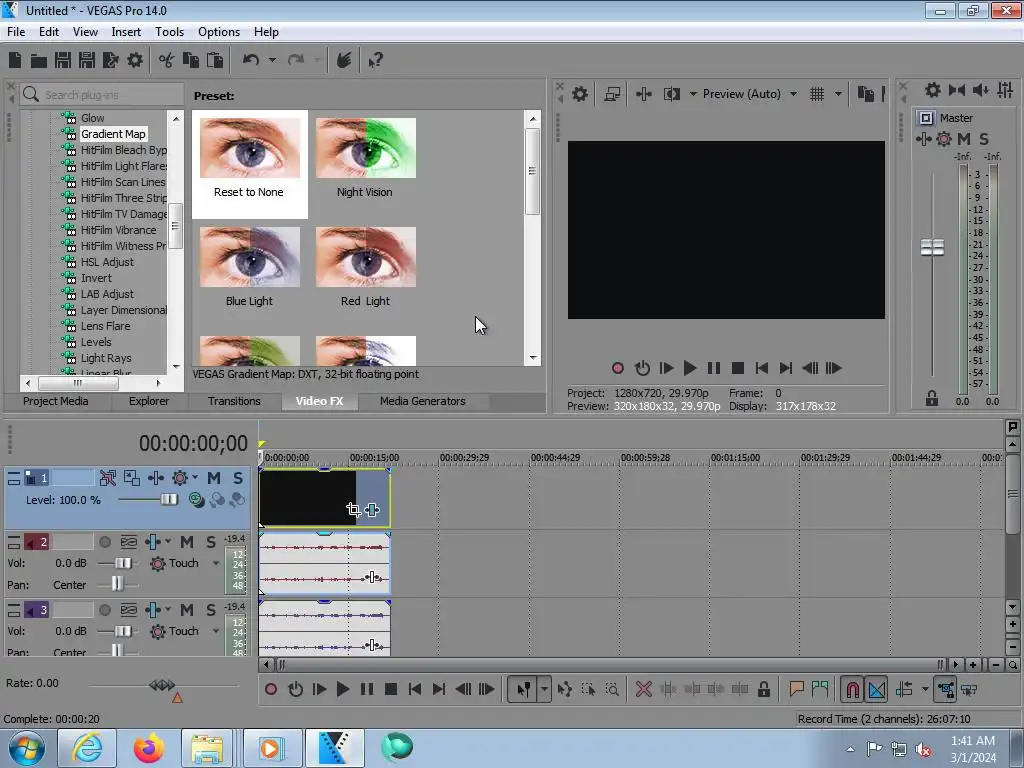This screenshot has width=1024, height=768.
Task: Click the track 2 Vol slider handle
Action: click(123, 563)
